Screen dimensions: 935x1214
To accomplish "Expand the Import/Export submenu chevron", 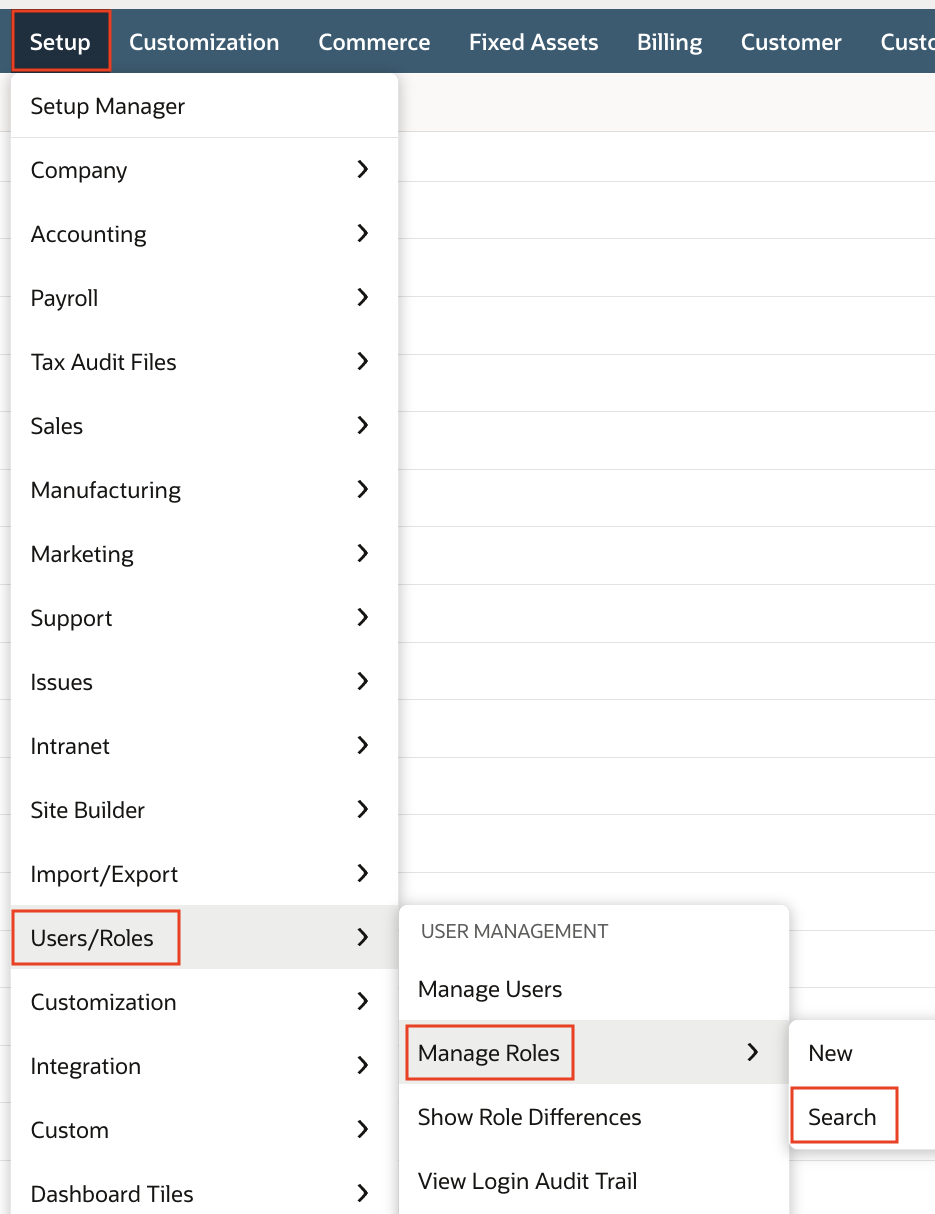I will pyautogui.click(x=362, y=873).
